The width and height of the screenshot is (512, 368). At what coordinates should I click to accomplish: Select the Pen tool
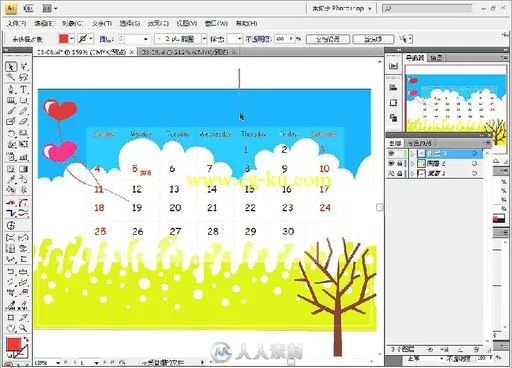point(11,89)
